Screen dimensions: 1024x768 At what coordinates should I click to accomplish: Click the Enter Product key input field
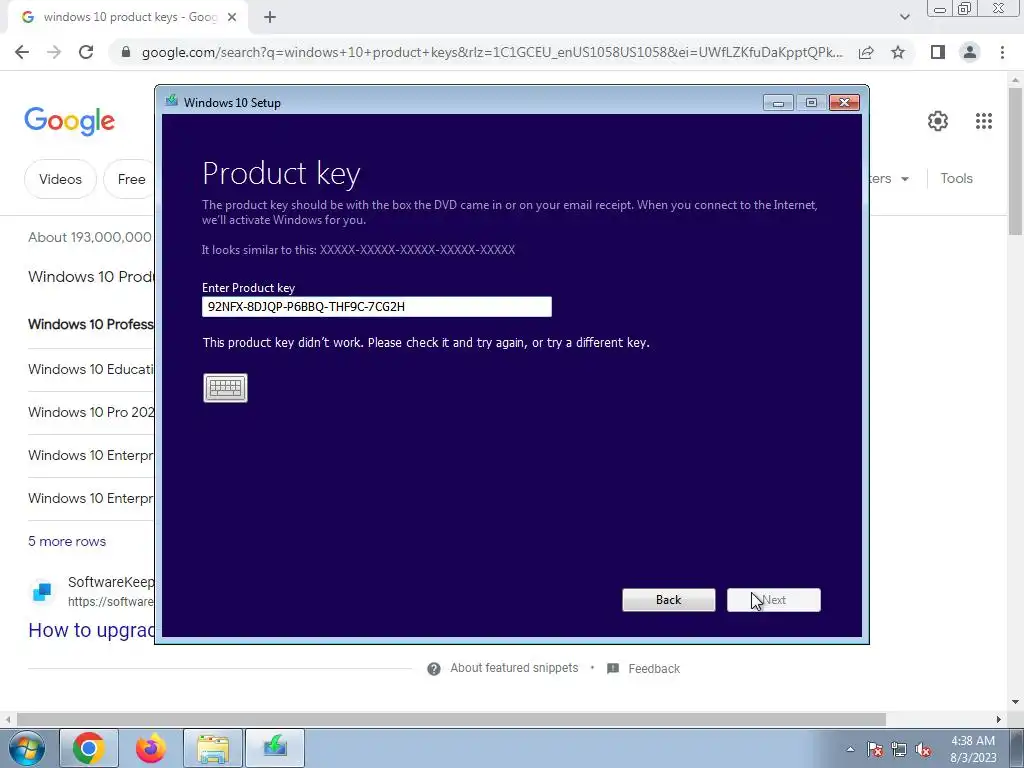click(x=377, y=306)
